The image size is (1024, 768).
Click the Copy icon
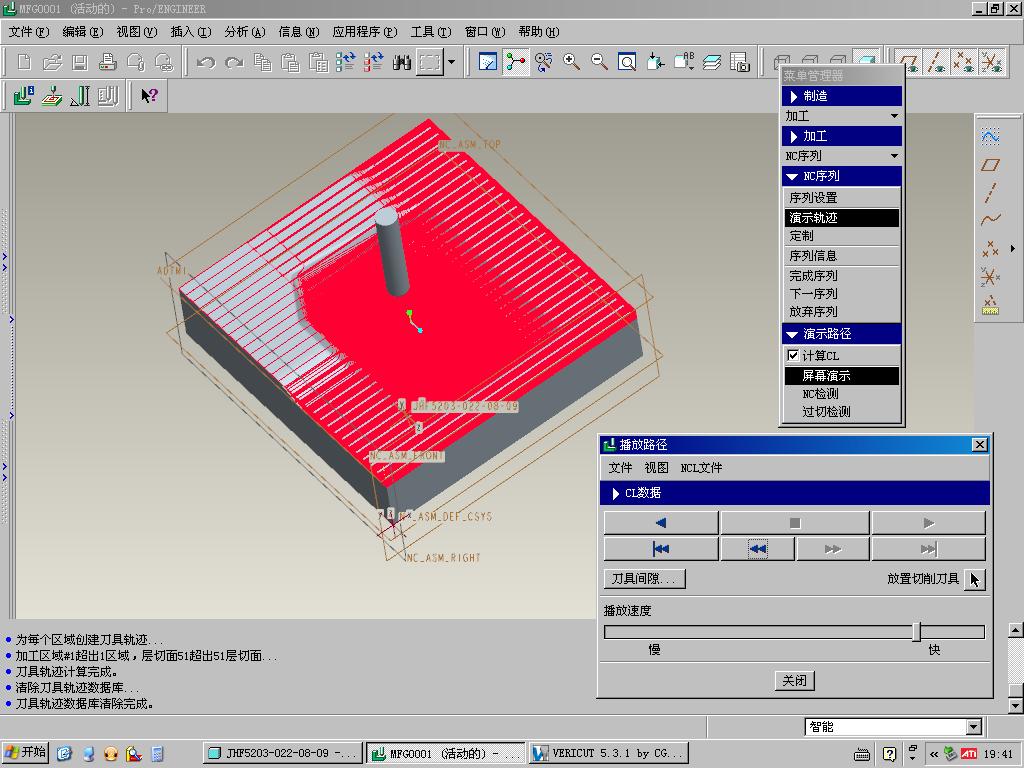coord(262,62)
